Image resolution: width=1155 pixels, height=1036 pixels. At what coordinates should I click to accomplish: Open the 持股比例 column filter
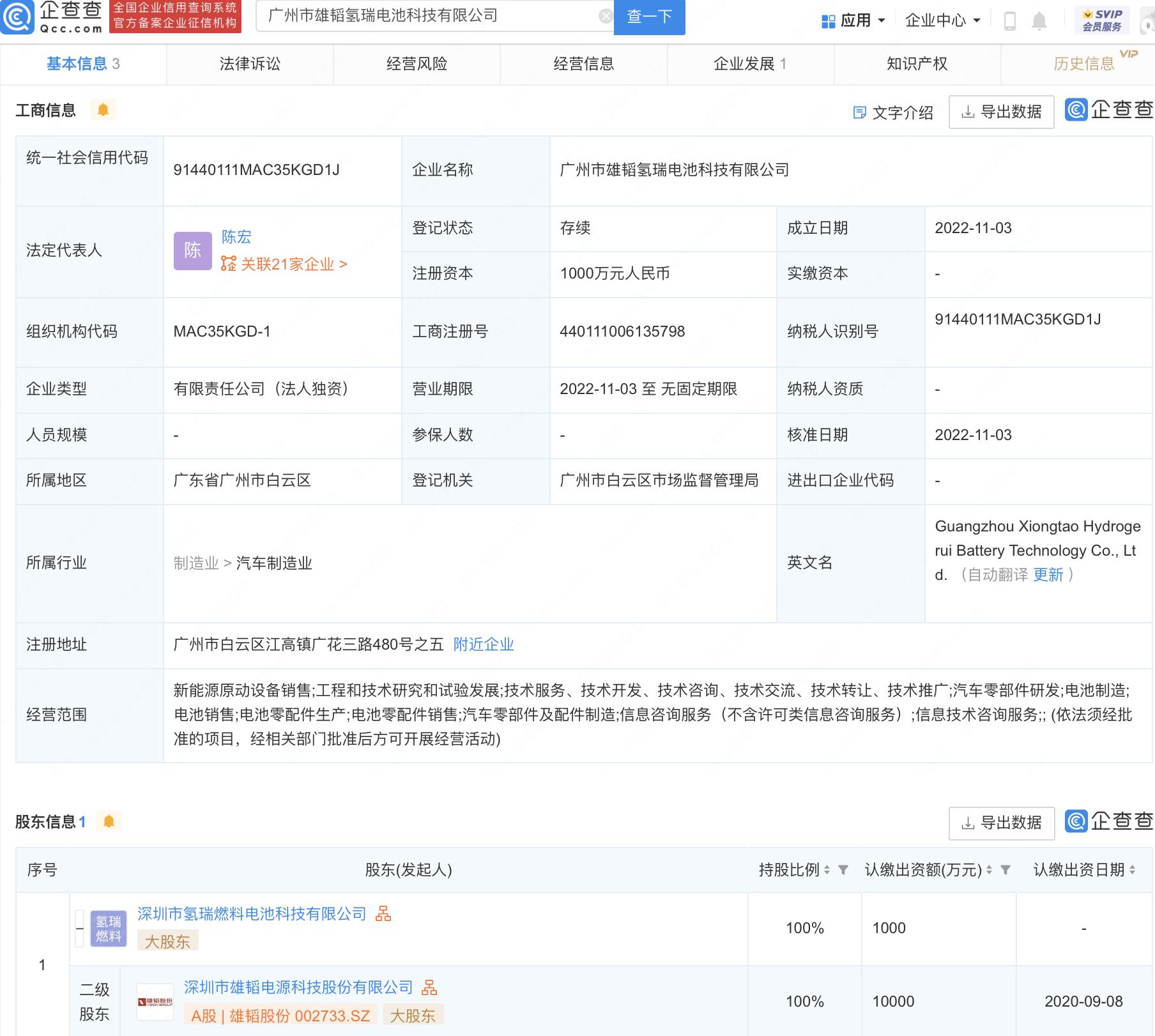tap(843, 870)
